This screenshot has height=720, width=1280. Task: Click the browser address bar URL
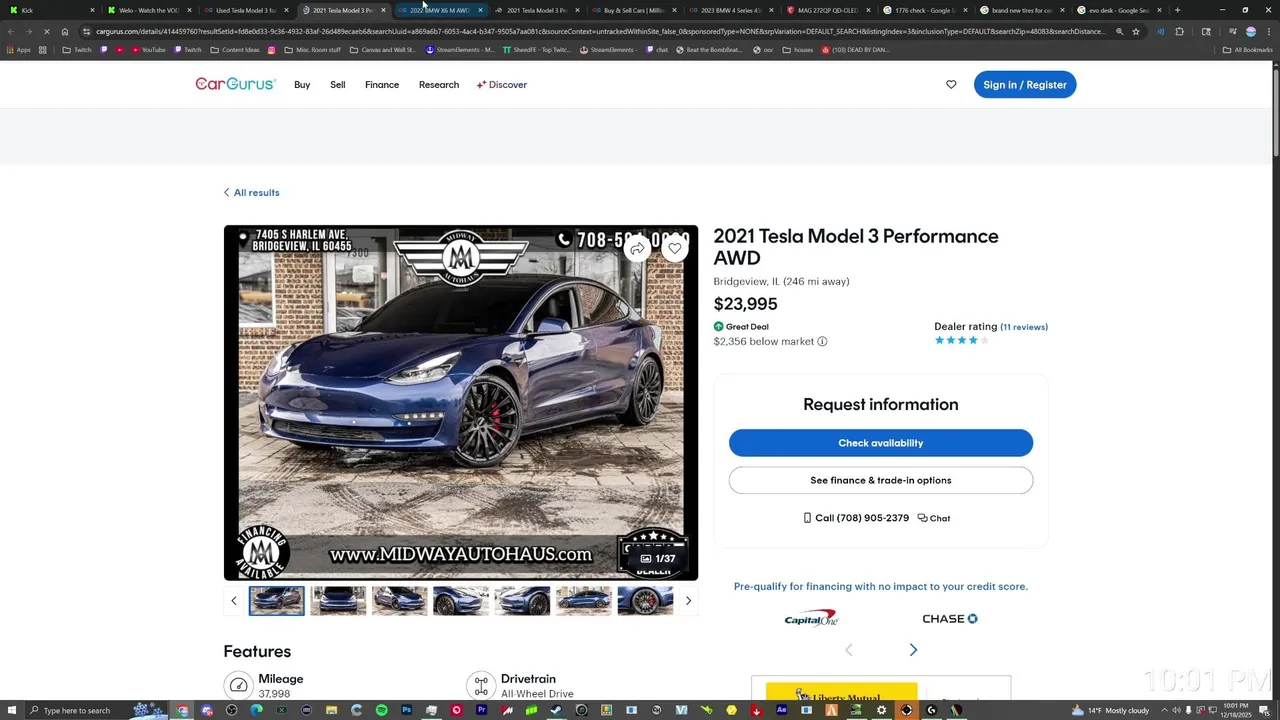click(600, 31)
